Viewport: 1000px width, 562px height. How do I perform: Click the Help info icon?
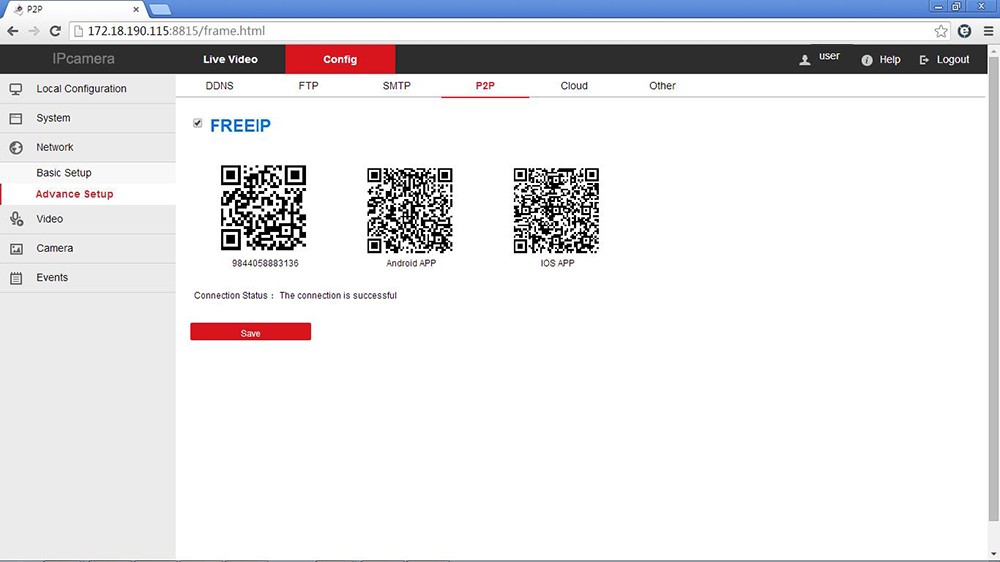coord(867,60)
